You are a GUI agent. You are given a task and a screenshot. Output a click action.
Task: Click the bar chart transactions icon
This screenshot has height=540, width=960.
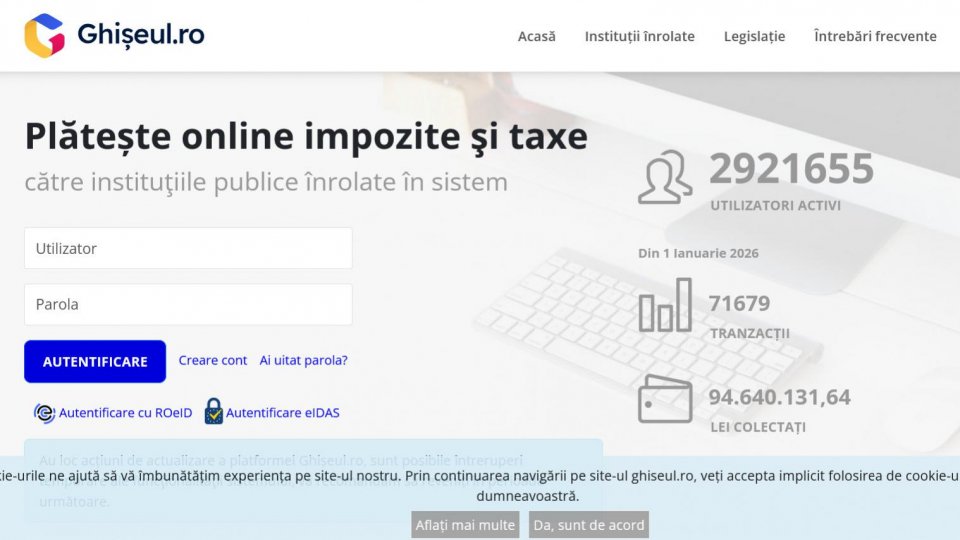coord(665,305)
